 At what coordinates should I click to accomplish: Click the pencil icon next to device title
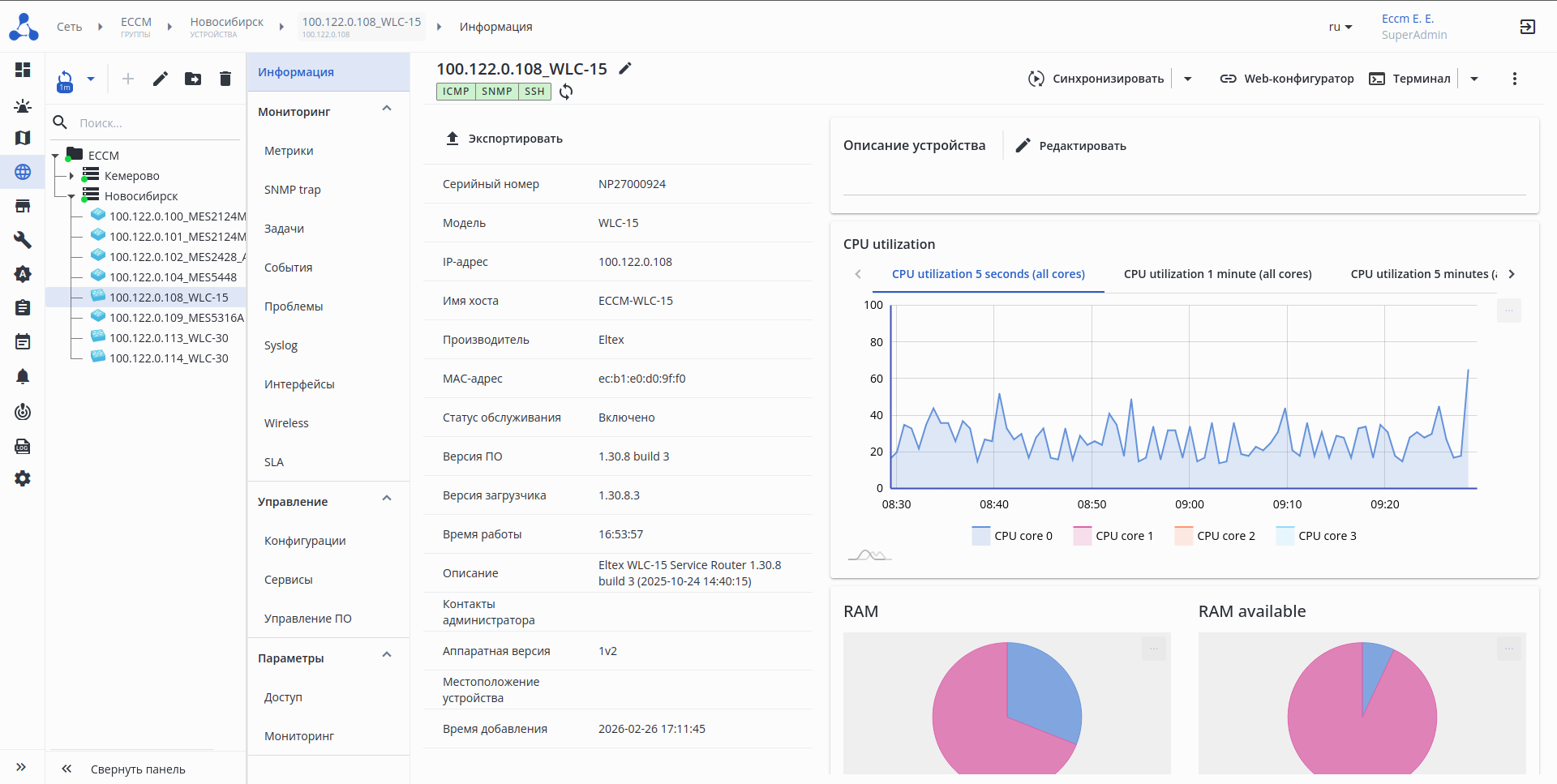coord(624,69)
